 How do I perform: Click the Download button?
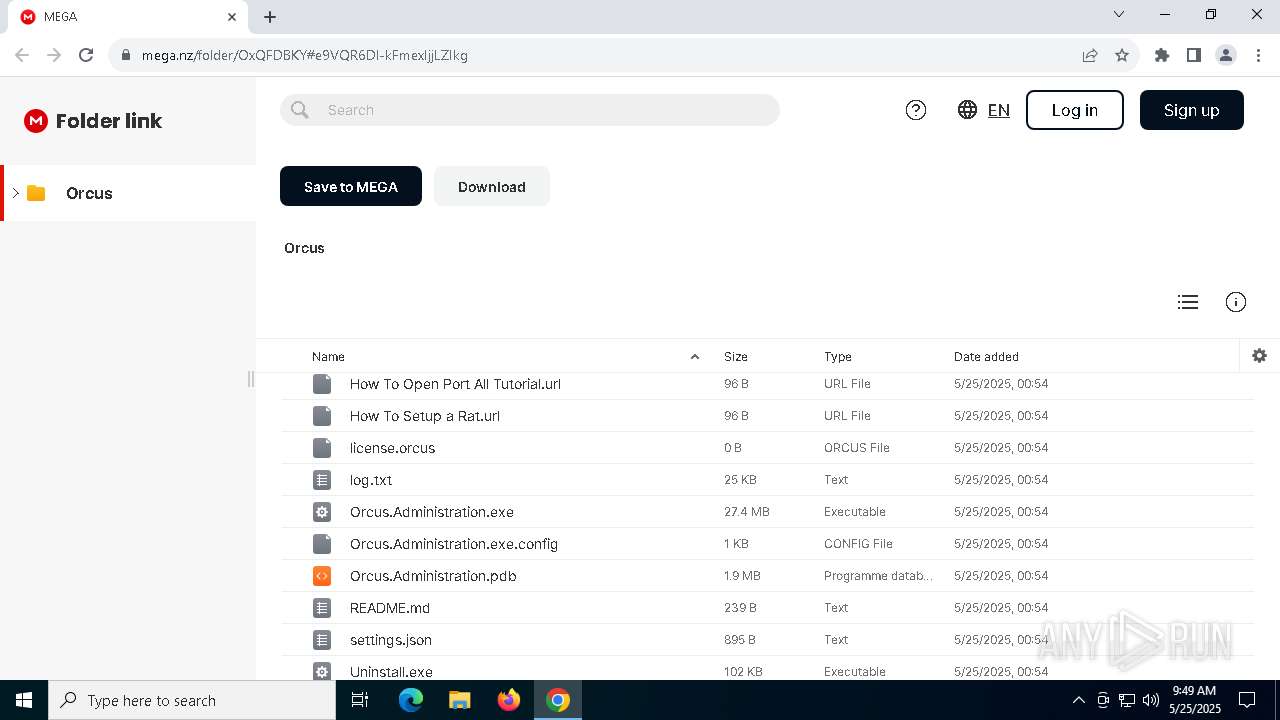click(492, 186)
